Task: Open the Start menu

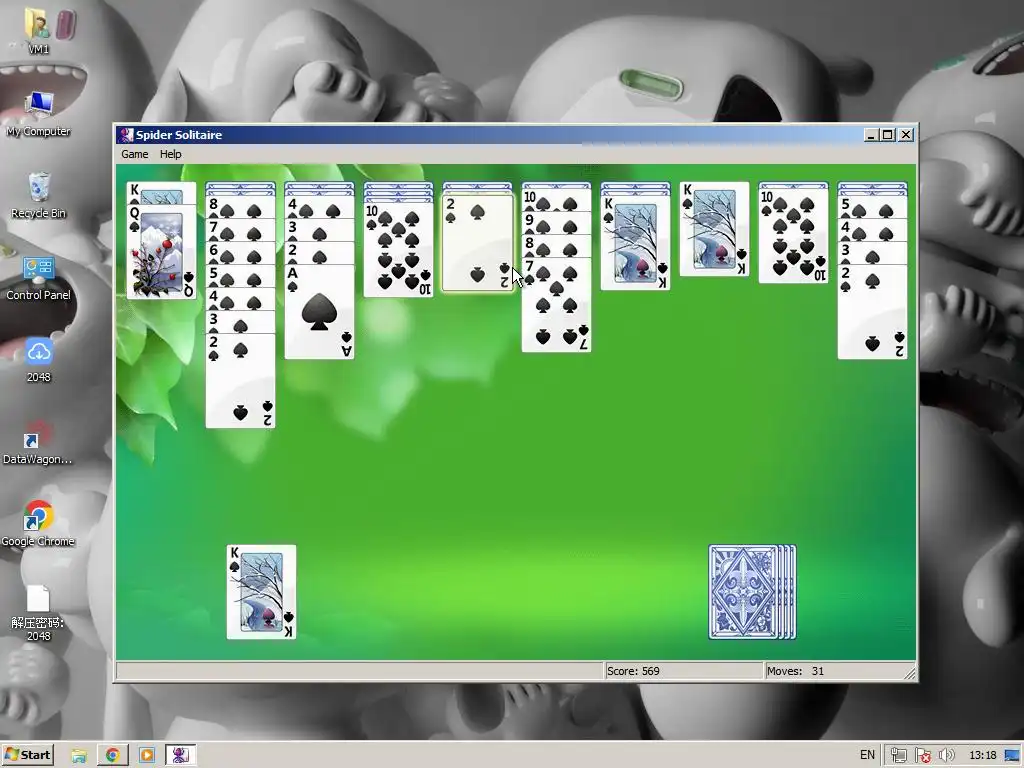Action: click(x=28, y=755)
